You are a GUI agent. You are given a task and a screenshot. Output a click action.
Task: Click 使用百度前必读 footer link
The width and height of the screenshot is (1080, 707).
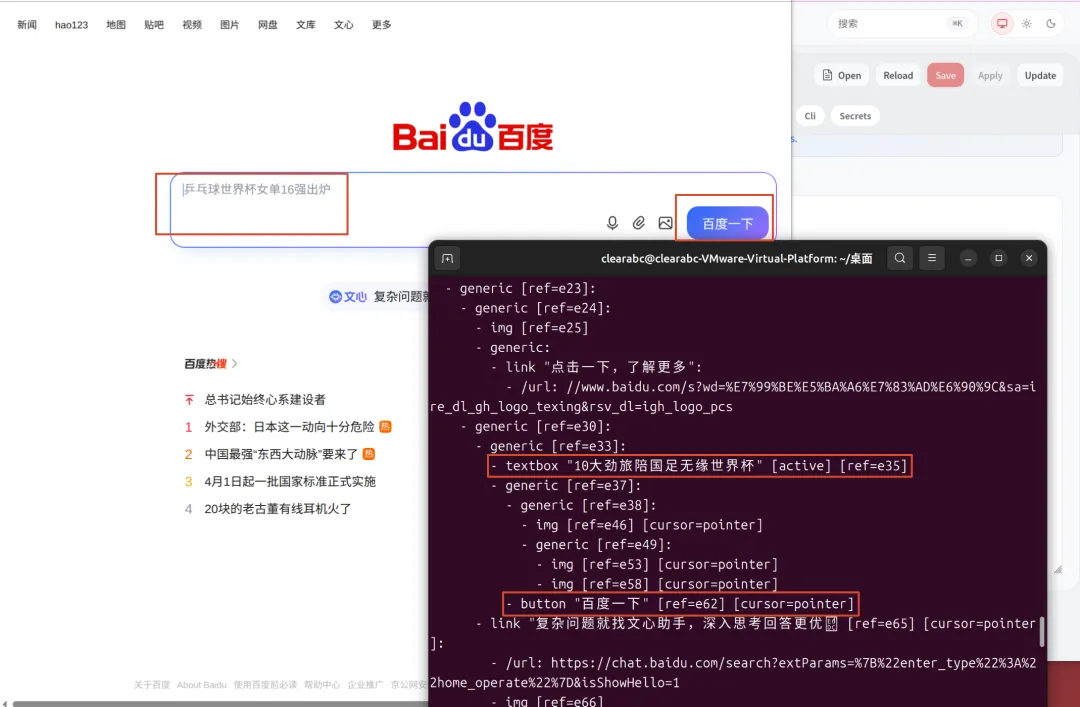coord(265,684)
